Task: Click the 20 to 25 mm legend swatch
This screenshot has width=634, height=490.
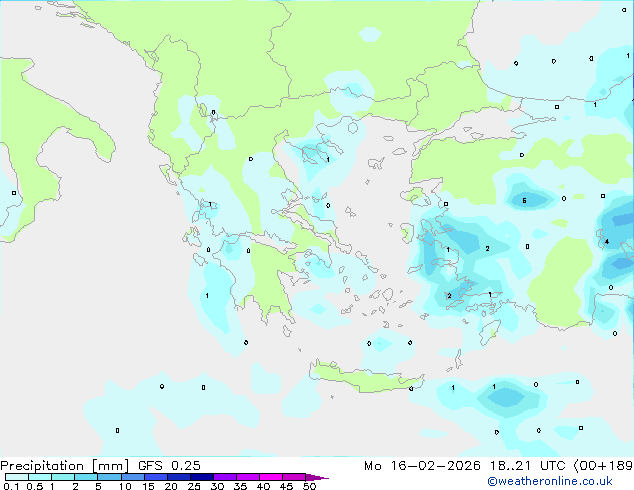Action: (178, 477)
